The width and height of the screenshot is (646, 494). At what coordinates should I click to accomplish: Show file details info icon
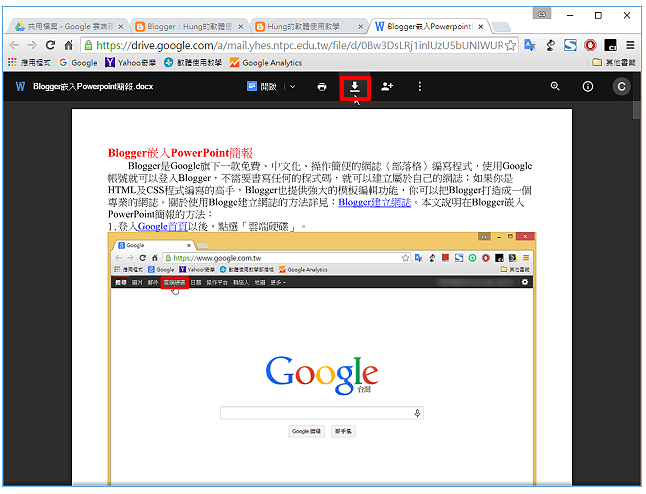coord(588,87)
